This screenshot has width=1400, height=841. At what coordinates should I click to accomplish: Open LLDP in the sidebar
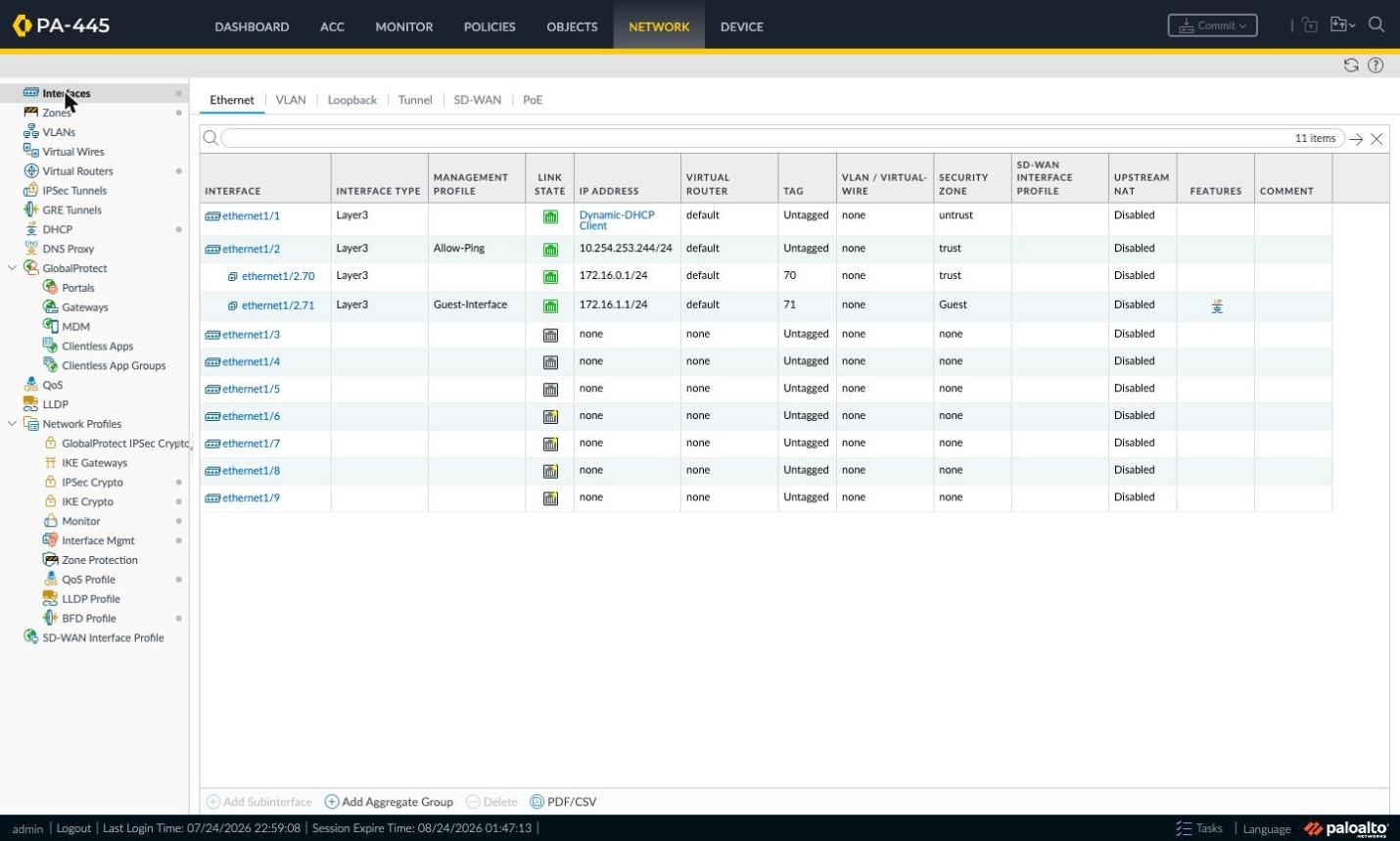pyautogui.click(x=55, y=404)
